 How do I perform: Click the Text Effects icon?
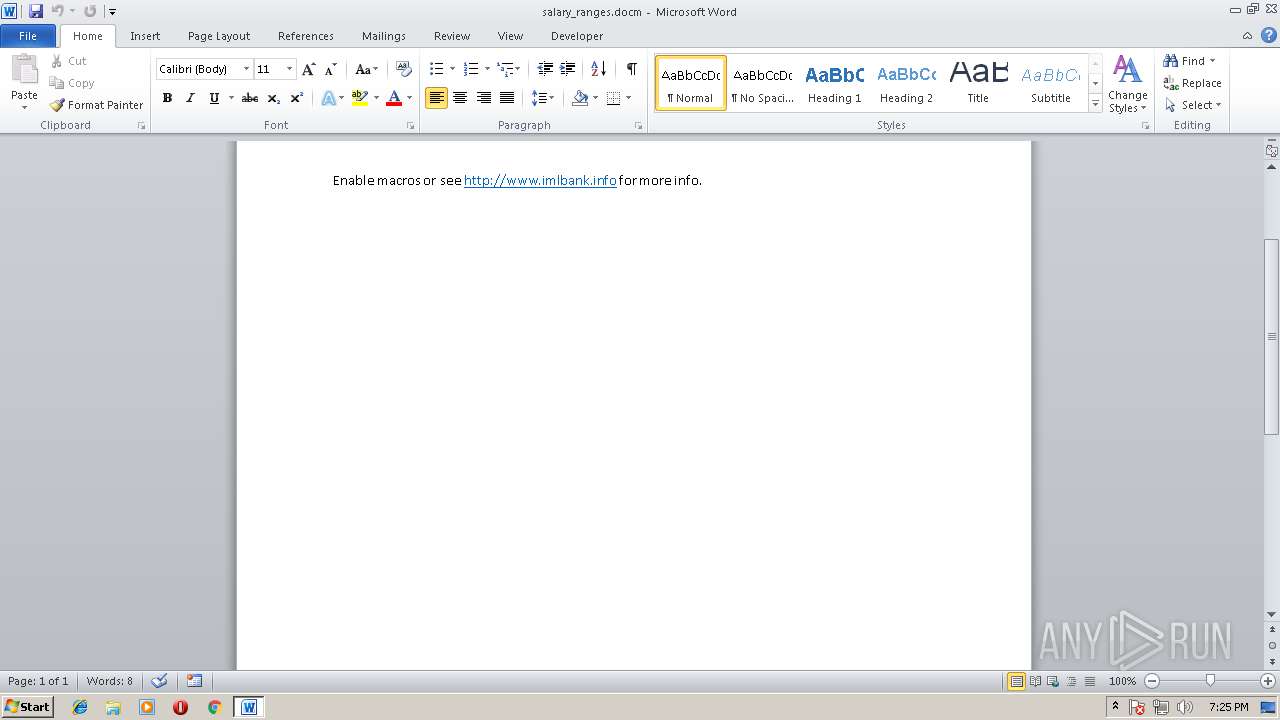[328, 98]
